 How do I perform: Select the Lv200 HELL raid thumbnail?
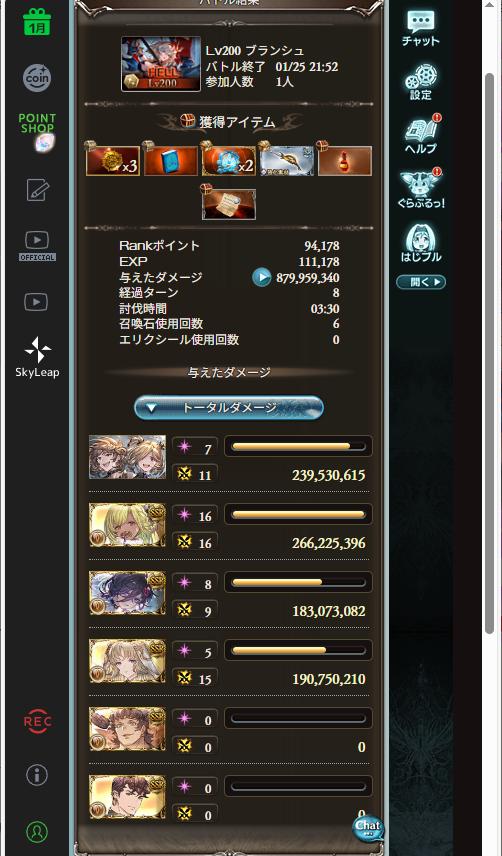pyautogui.click(x=161, y=64)
